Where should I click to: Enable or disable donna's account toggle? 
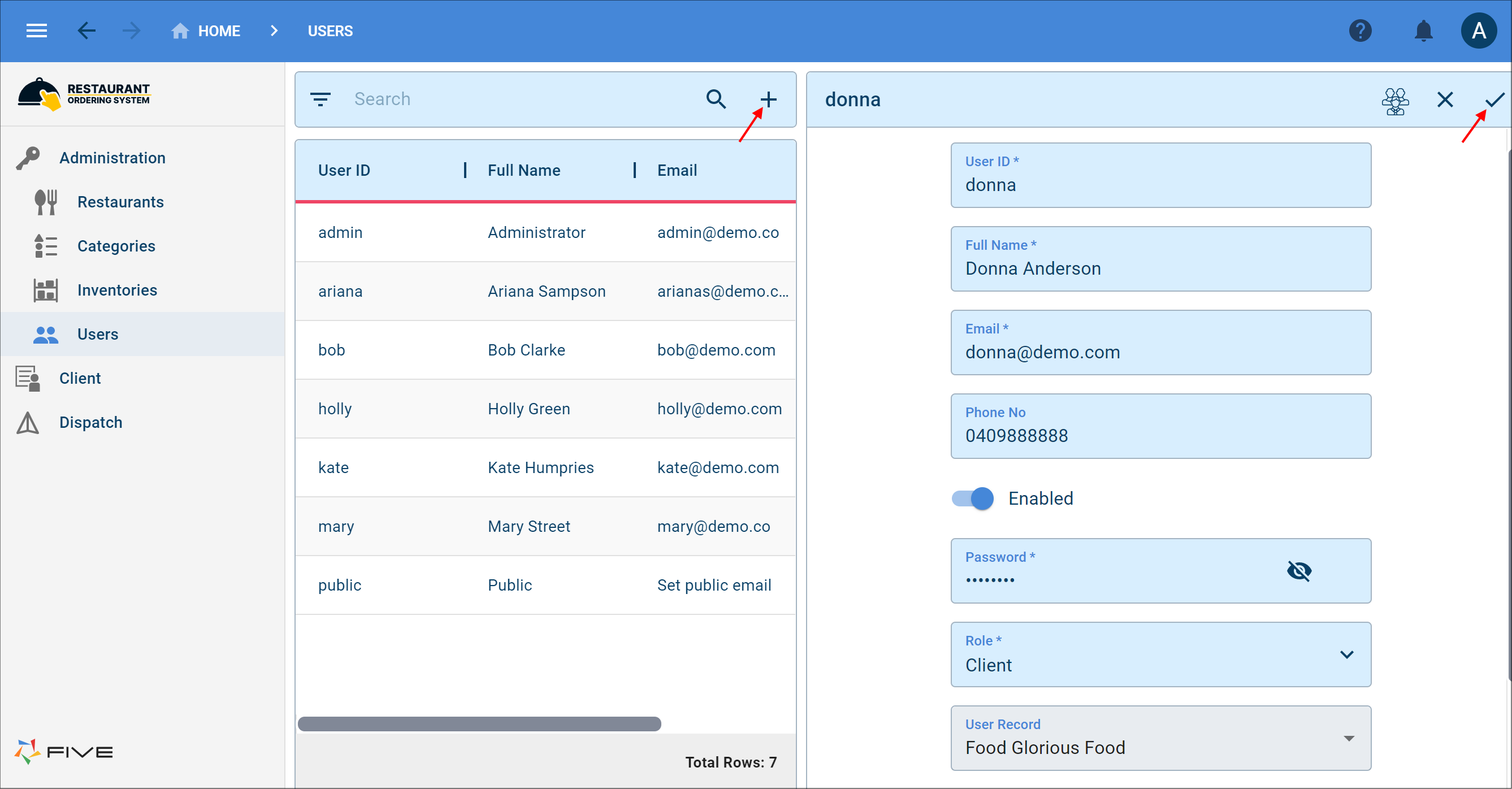coord(975,498)
